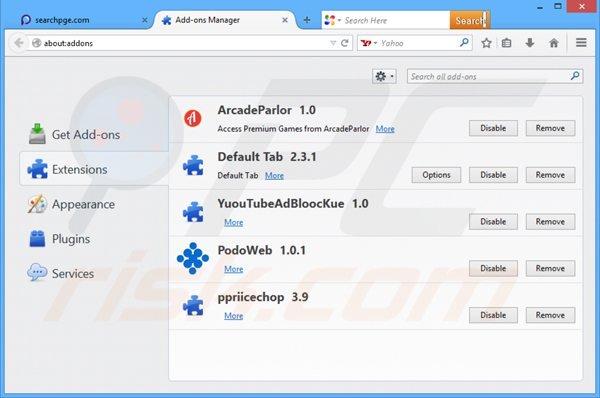Close the searchpge.com tab
This screenshot has height=398, width=600.
(145, 20)
